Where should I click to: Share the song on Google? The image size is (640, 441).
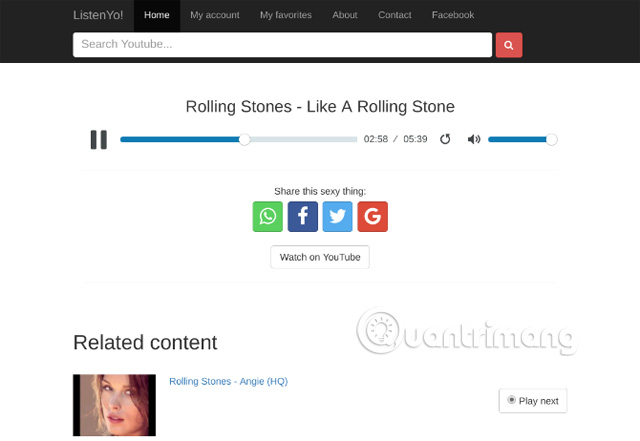coord(373,216)
